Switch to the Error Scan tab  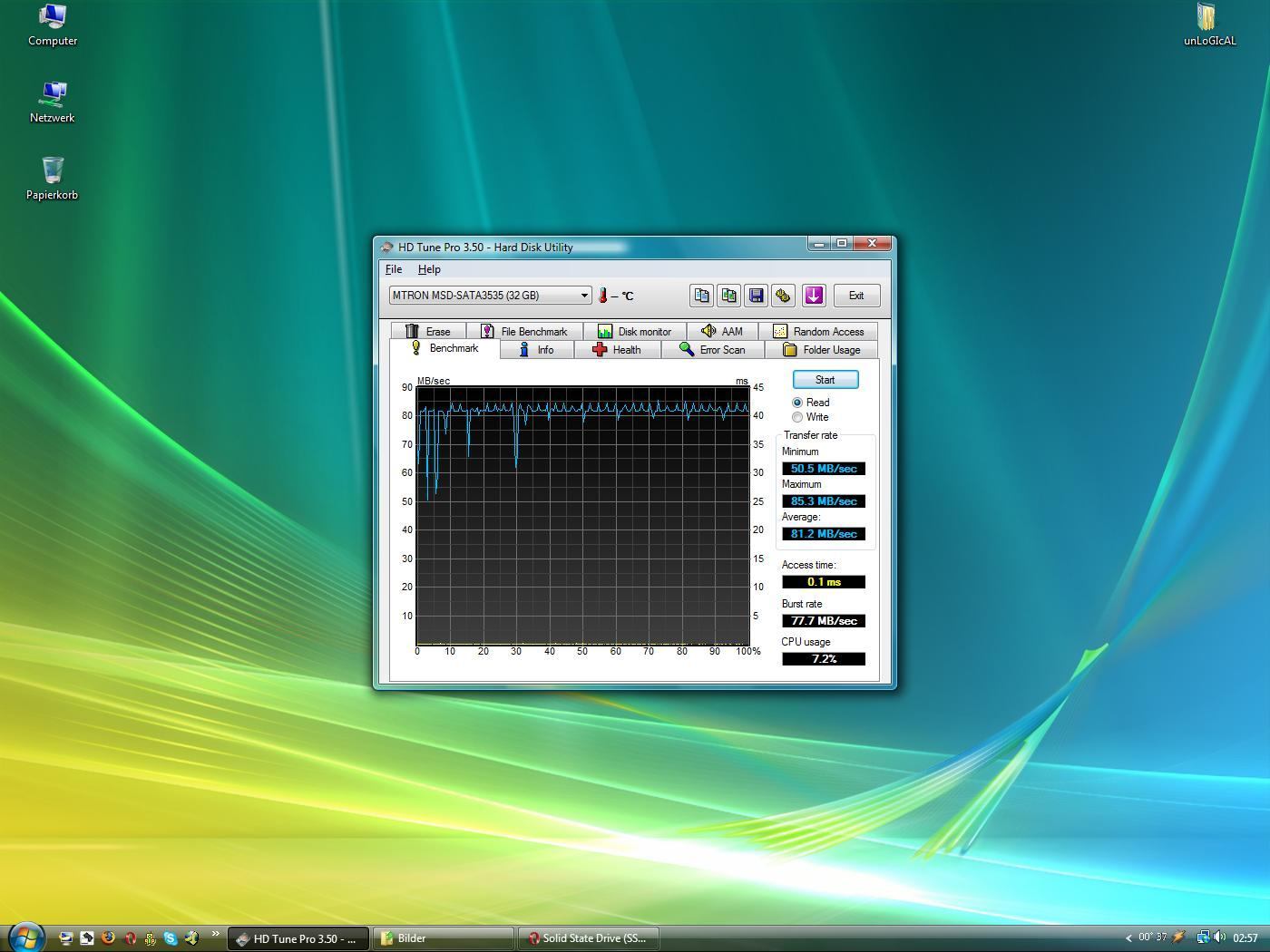(x=713, y=350)
